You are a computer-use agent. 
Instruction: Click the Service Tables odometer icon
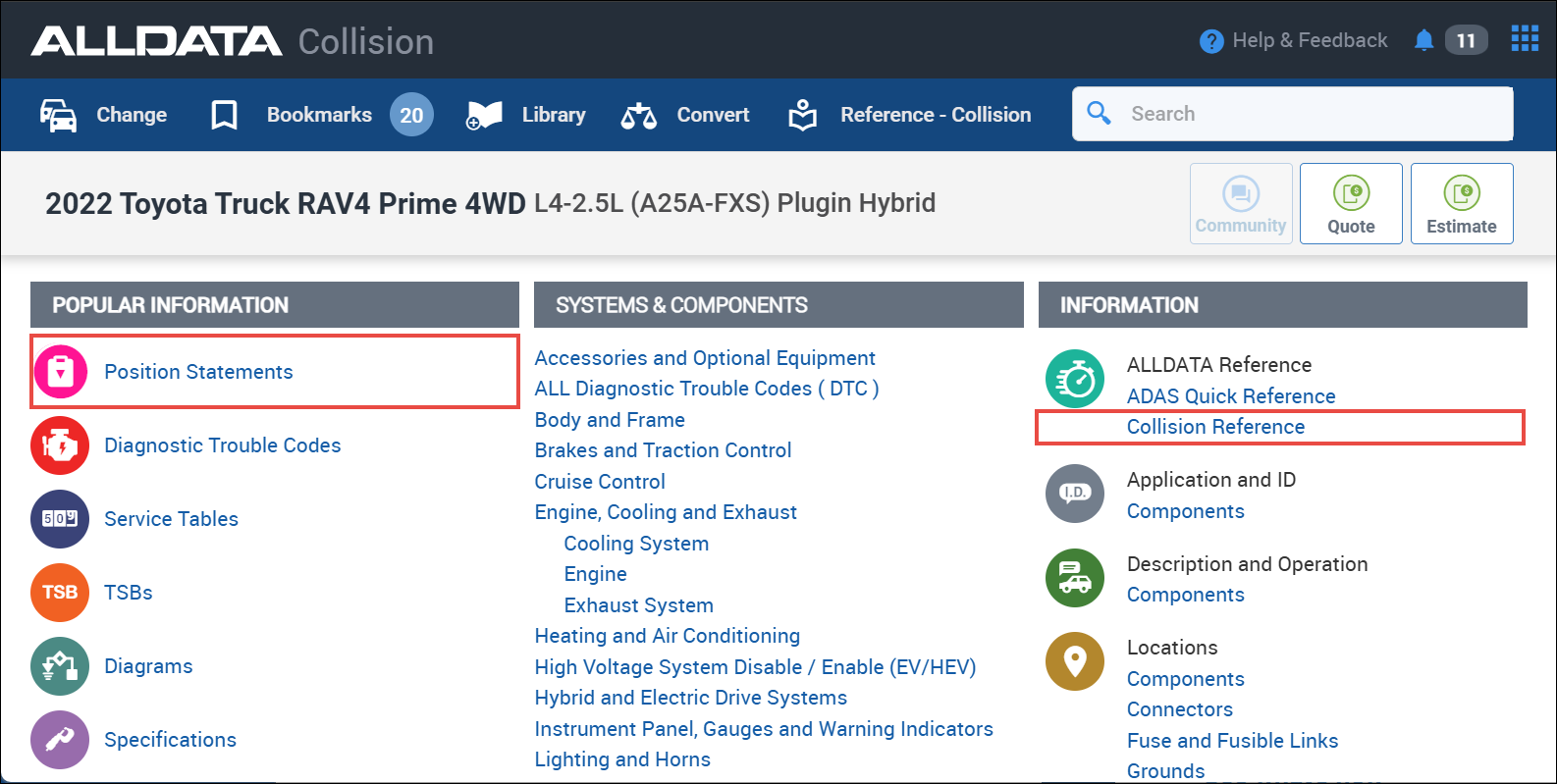pos(60,519)
